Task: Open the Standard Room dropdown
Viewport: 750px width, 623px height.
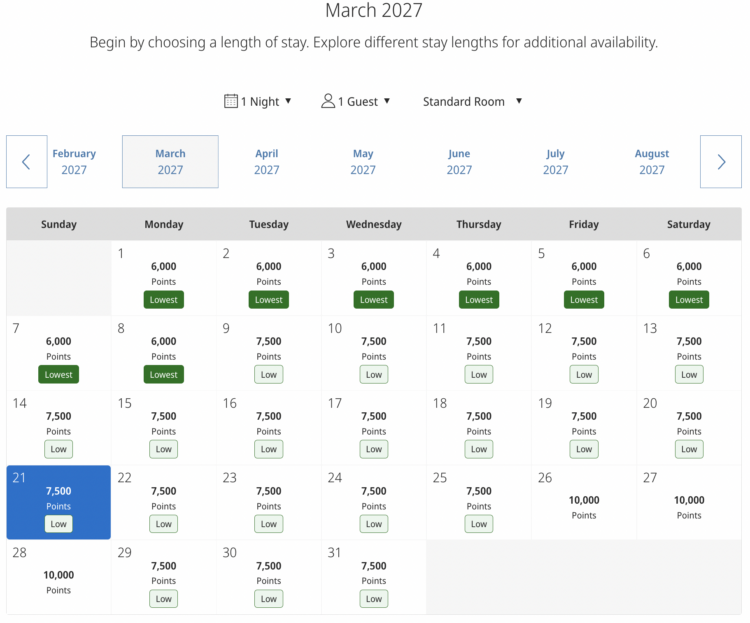Action: [x=472, y=101]
